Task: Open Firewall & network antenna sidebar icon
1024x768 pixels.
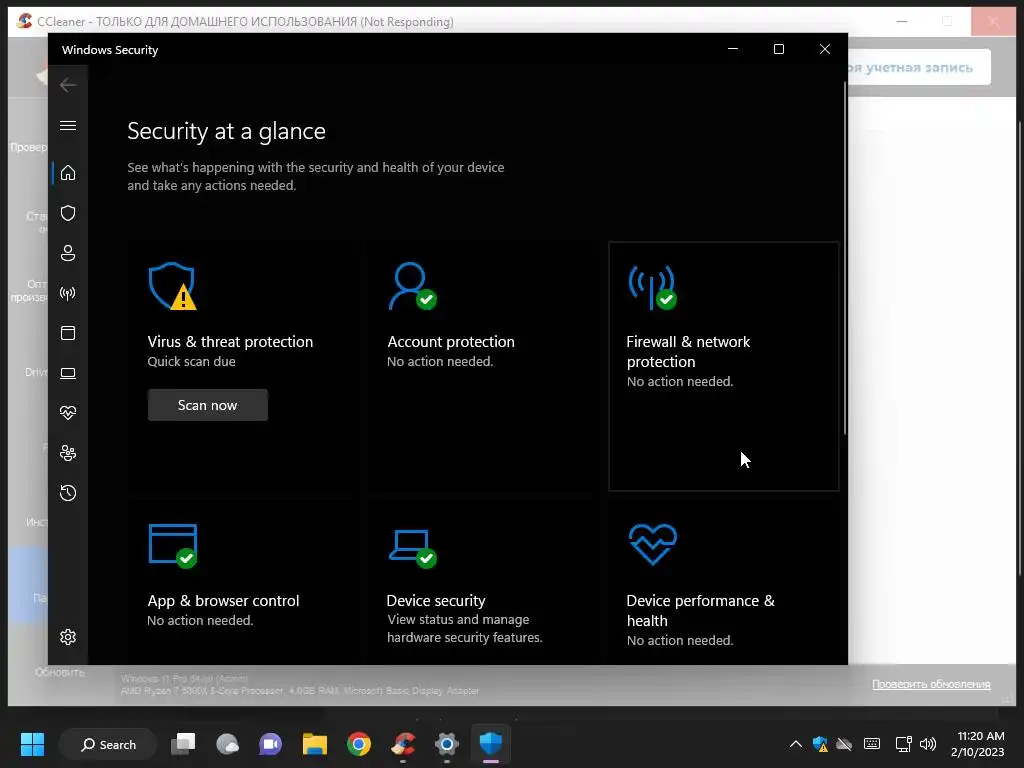Action: [x=68, y=293]
